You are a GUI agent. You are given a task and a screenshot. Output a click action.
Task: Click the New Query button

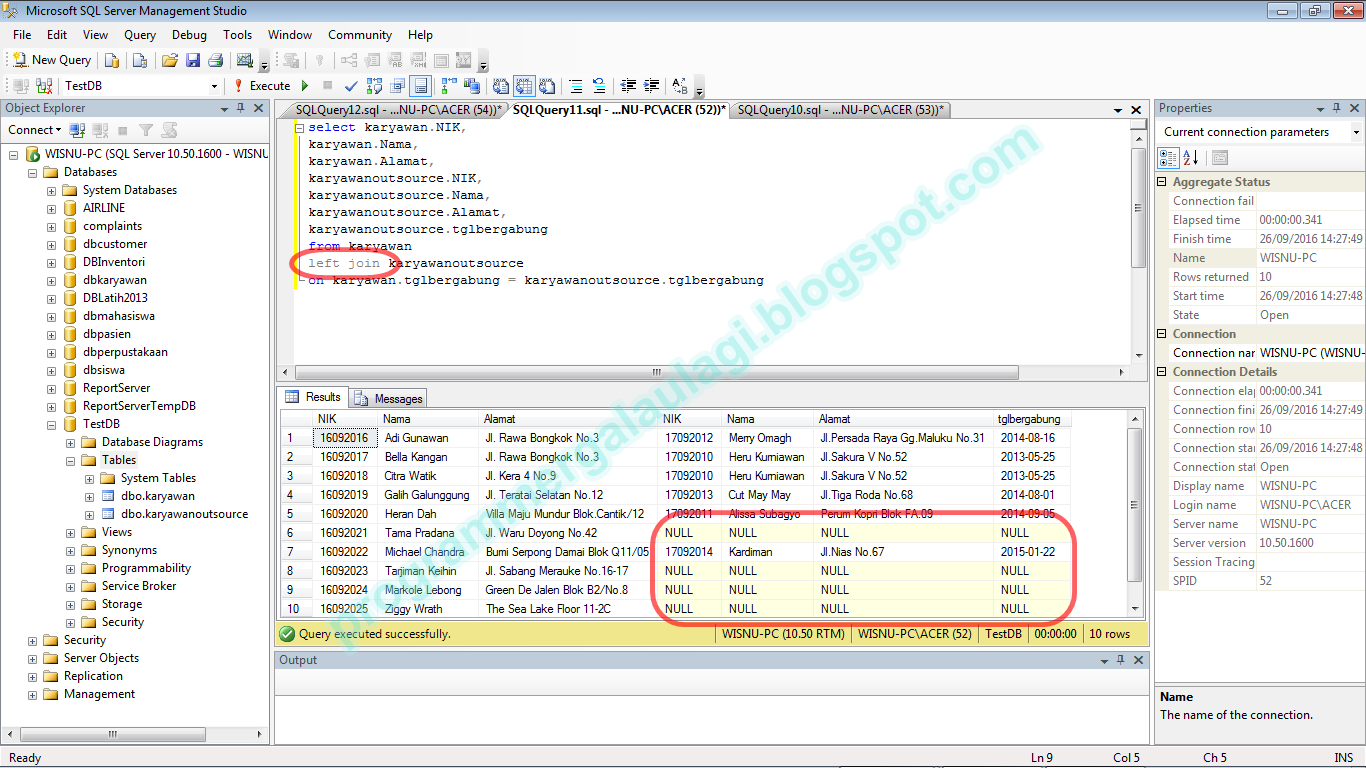[51, 59]
